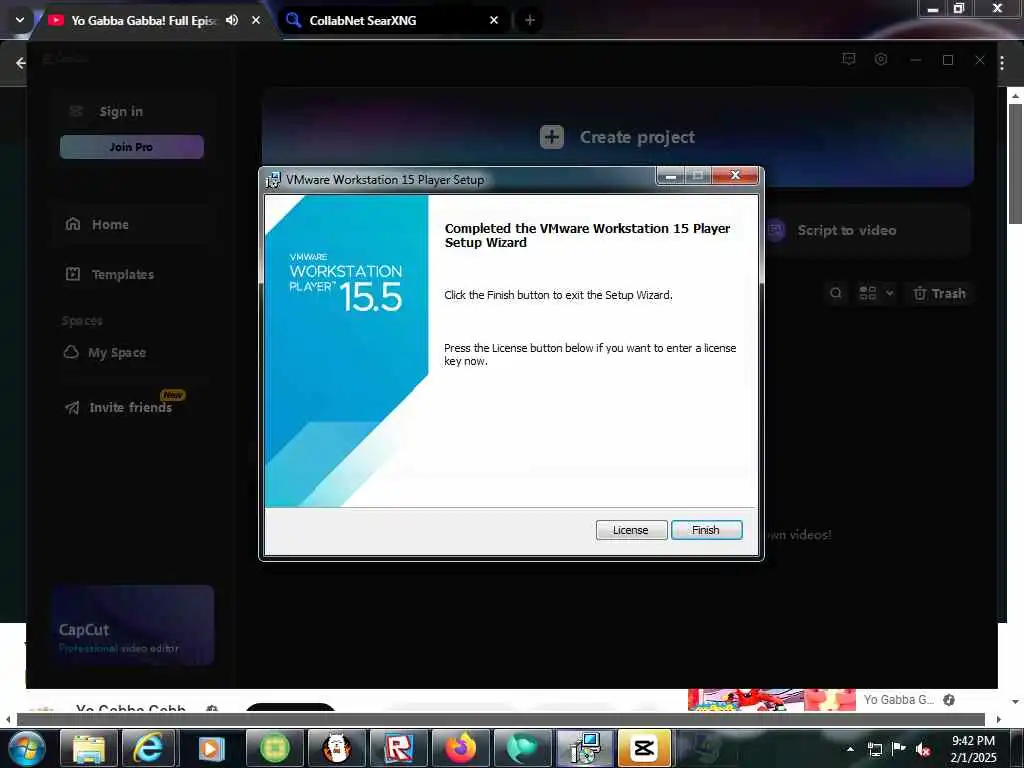Screen dimensions: 1024x768
Task: Open Home in CapCut sidebar
Action: 110,225
